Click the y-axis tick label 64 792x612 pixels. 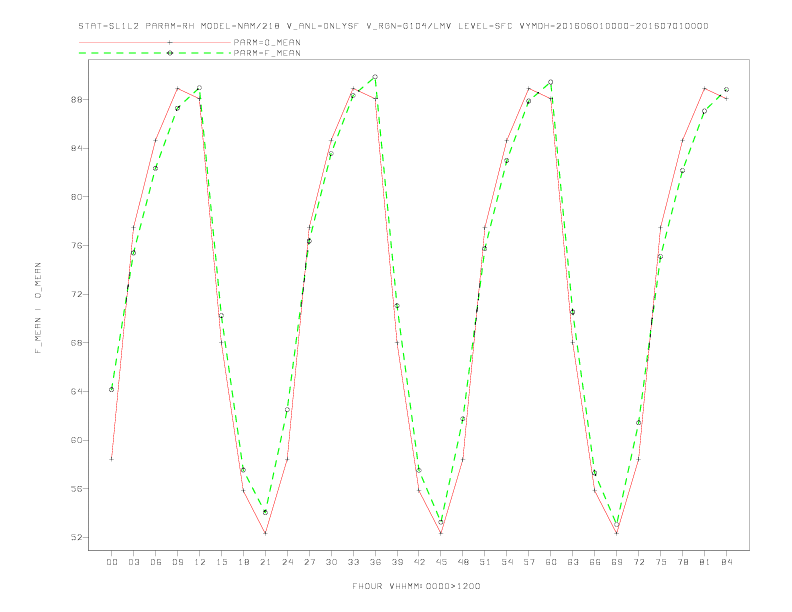click(76, 391)
